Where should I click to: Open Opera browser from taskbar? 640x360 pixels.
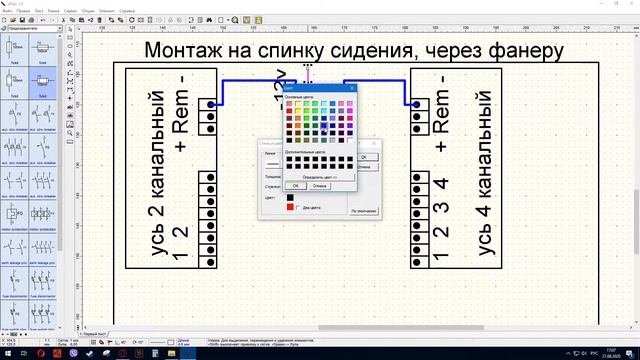click(x=40, y=353)
